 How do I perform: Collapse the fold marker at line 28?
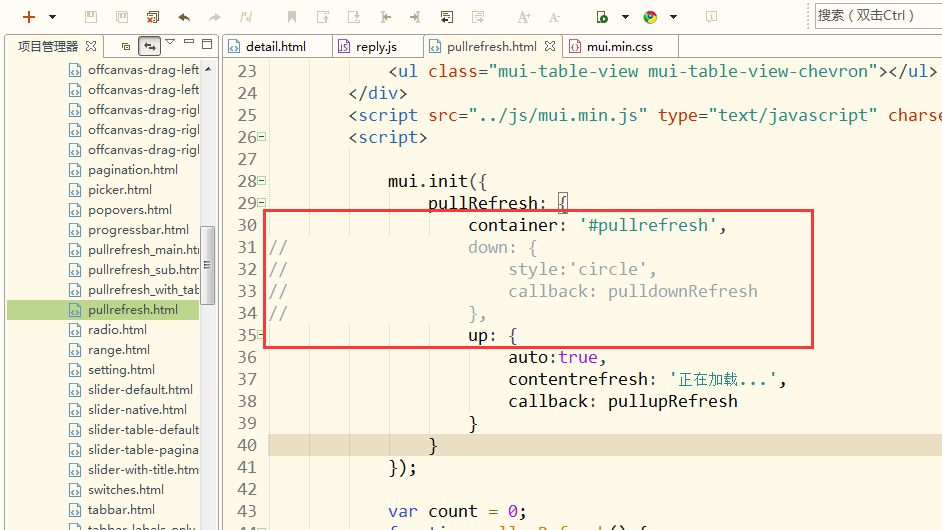[x=262, y=181]
